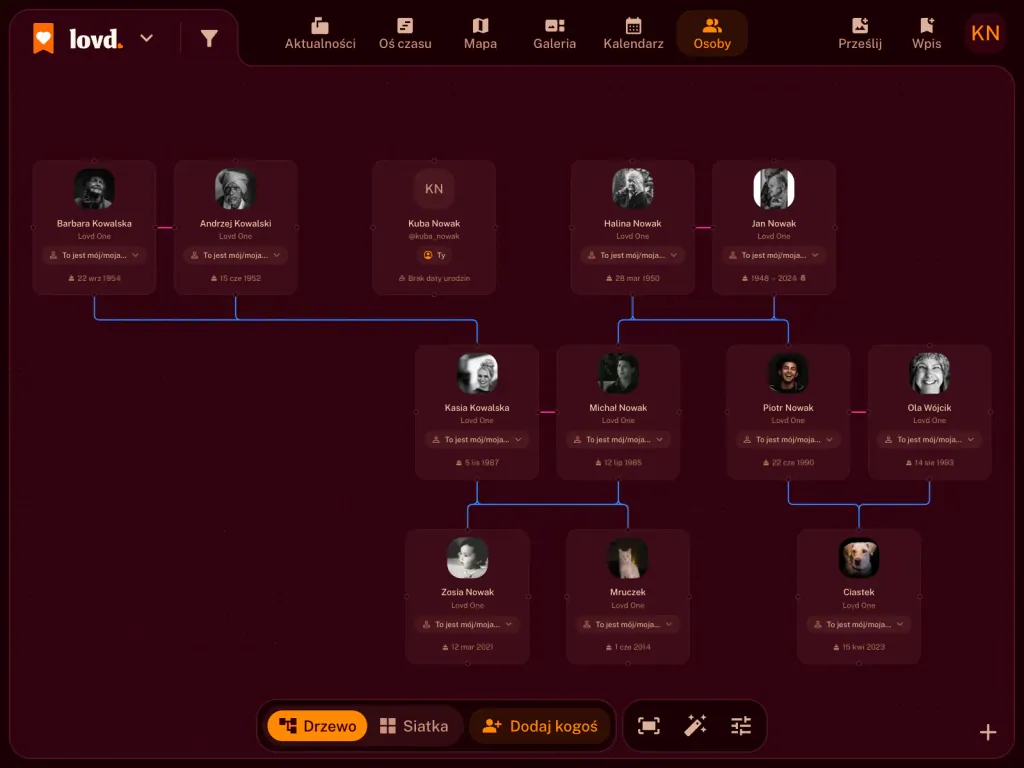Open Michał Nowak's relation dropdown
The height and width of the screenshot is (768, 1024).
tap(618, 440)
